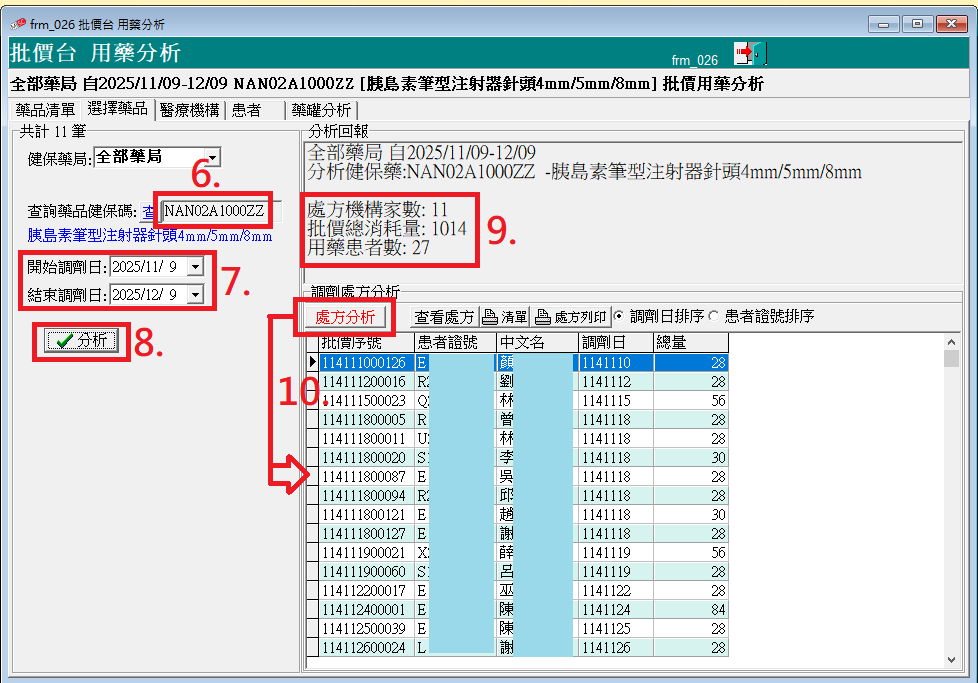Select 調劑日排序 radio button
Image resolution: width=978 pixels, height=683 pixels.
618,316
